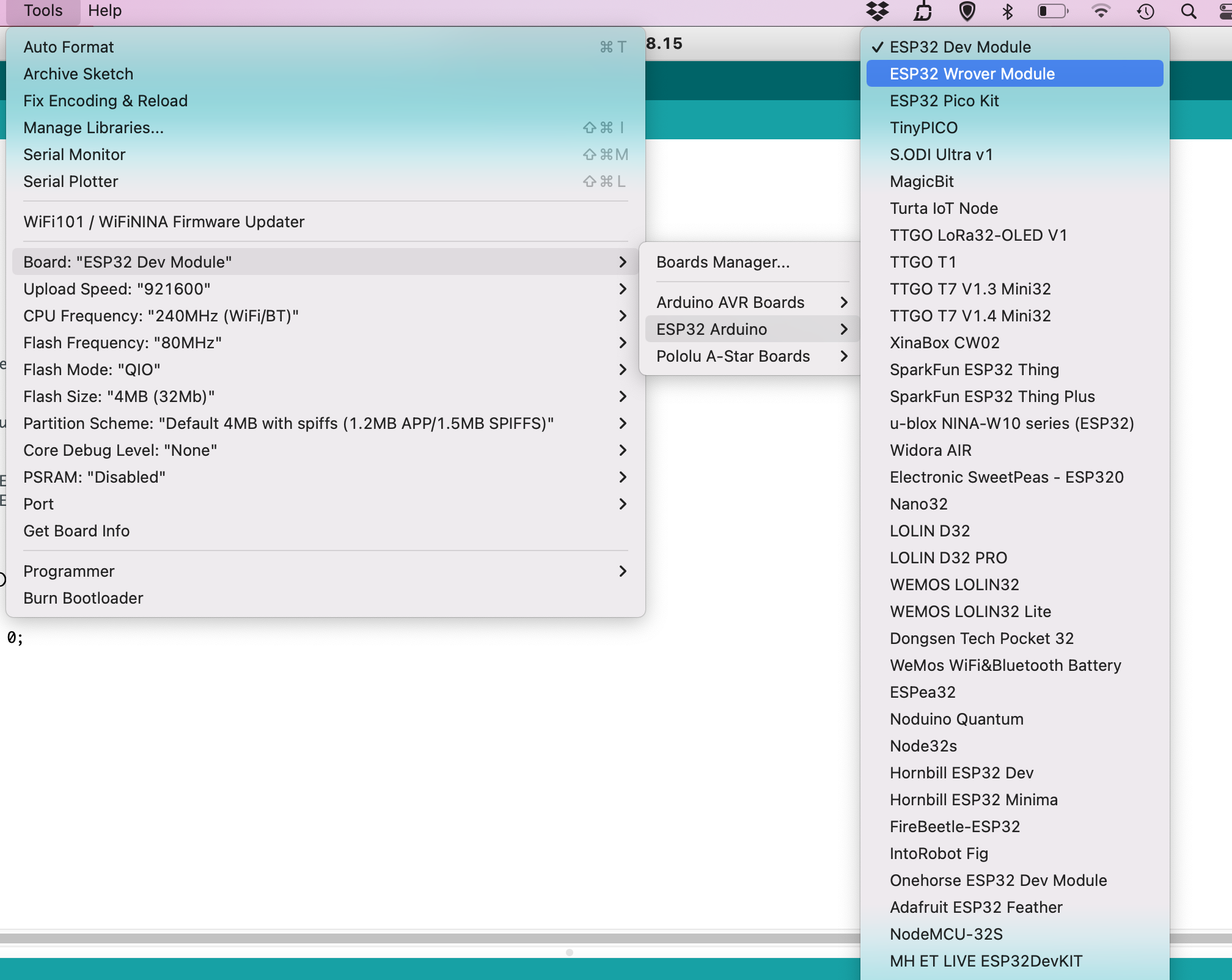Click the screen capture icon in menu bar
This screenshot has height=980, width=1232.
tap(922, 12)
